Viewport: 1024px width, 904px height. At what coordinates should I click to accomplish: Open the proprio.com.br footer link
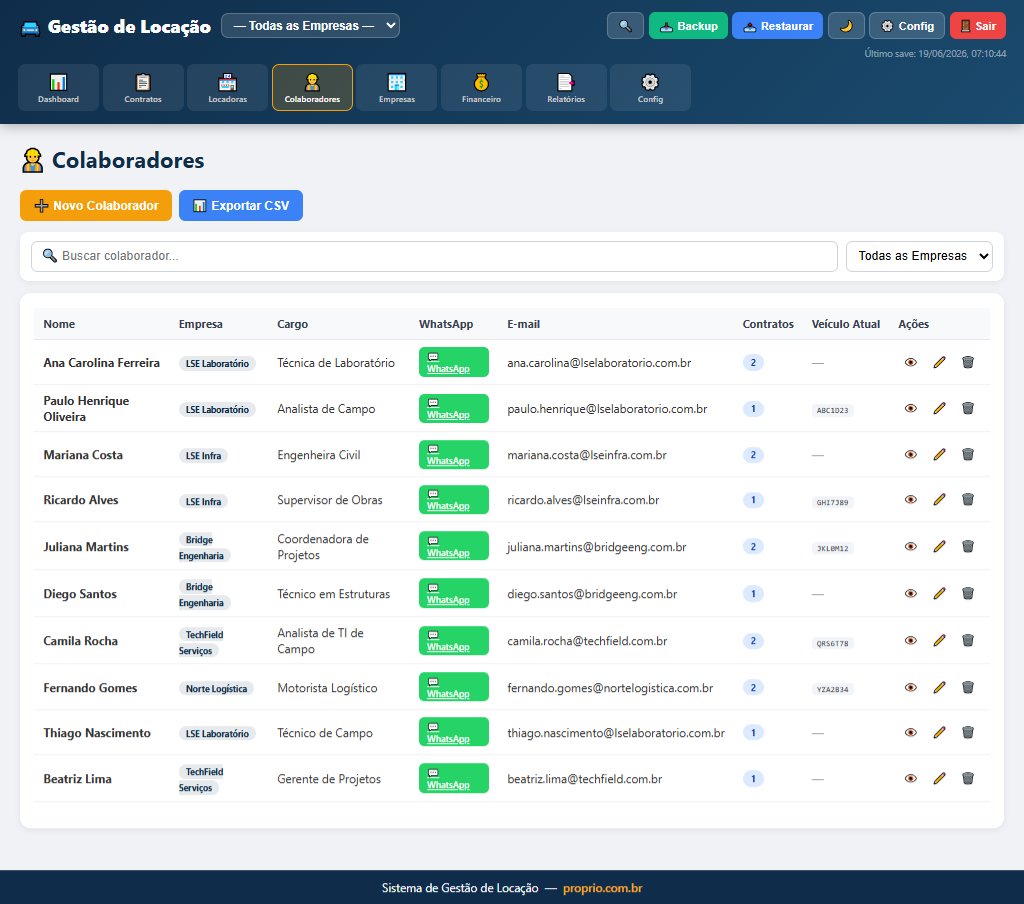(602, 888)
